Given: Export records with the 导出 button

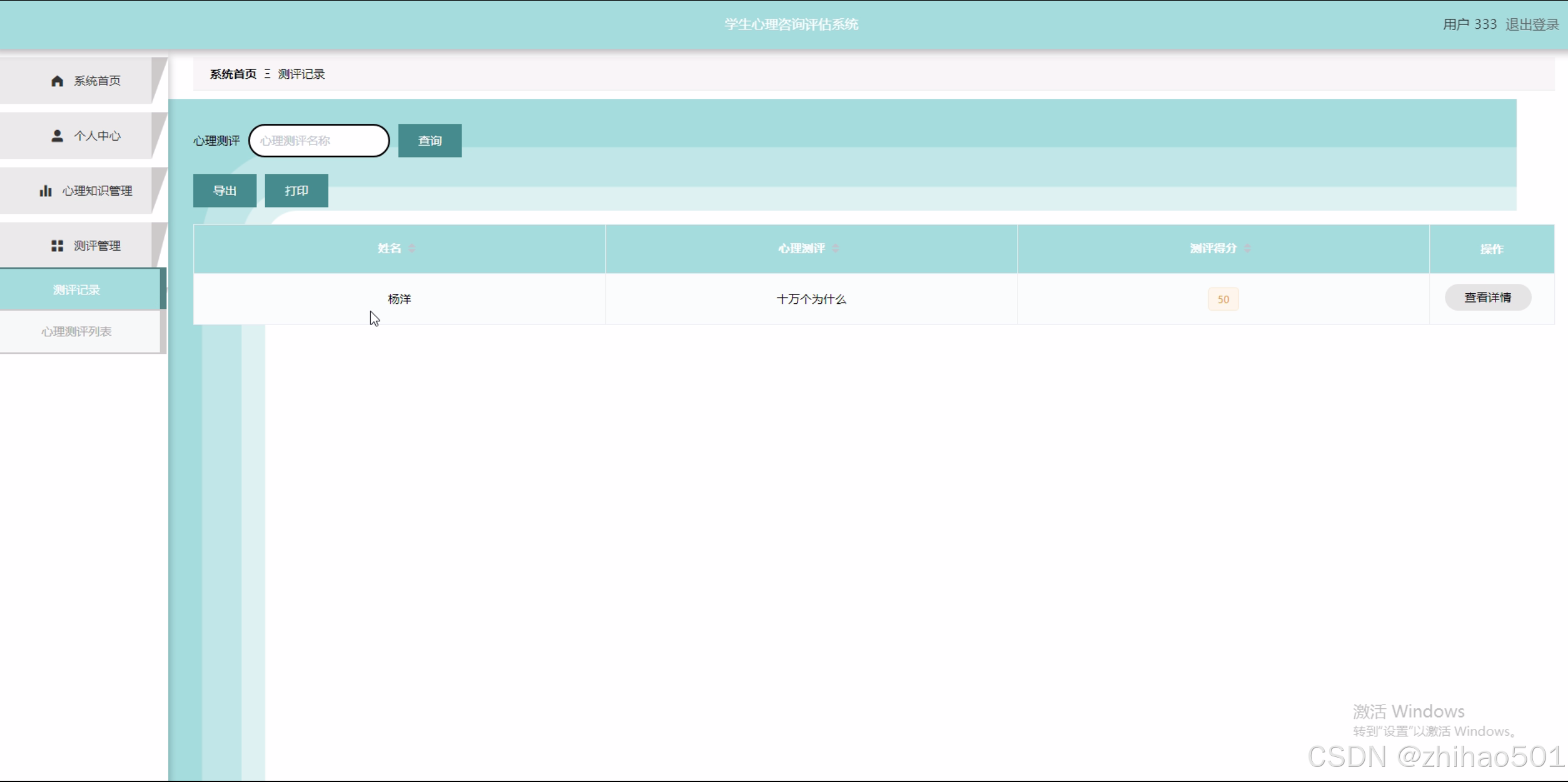Looking at the screenshot, I should pos(225,191).
